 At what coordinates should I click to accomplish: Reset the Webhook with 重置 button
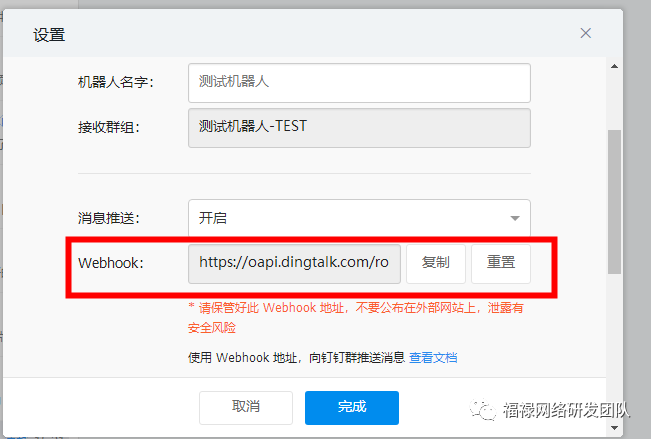coord(501,264)
